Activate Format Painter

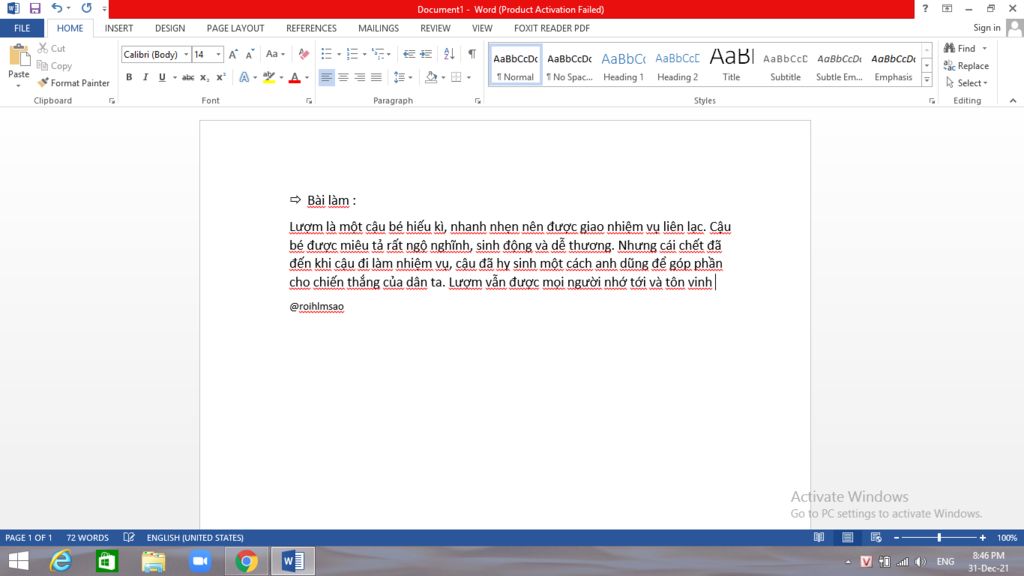tap(73, 83)
